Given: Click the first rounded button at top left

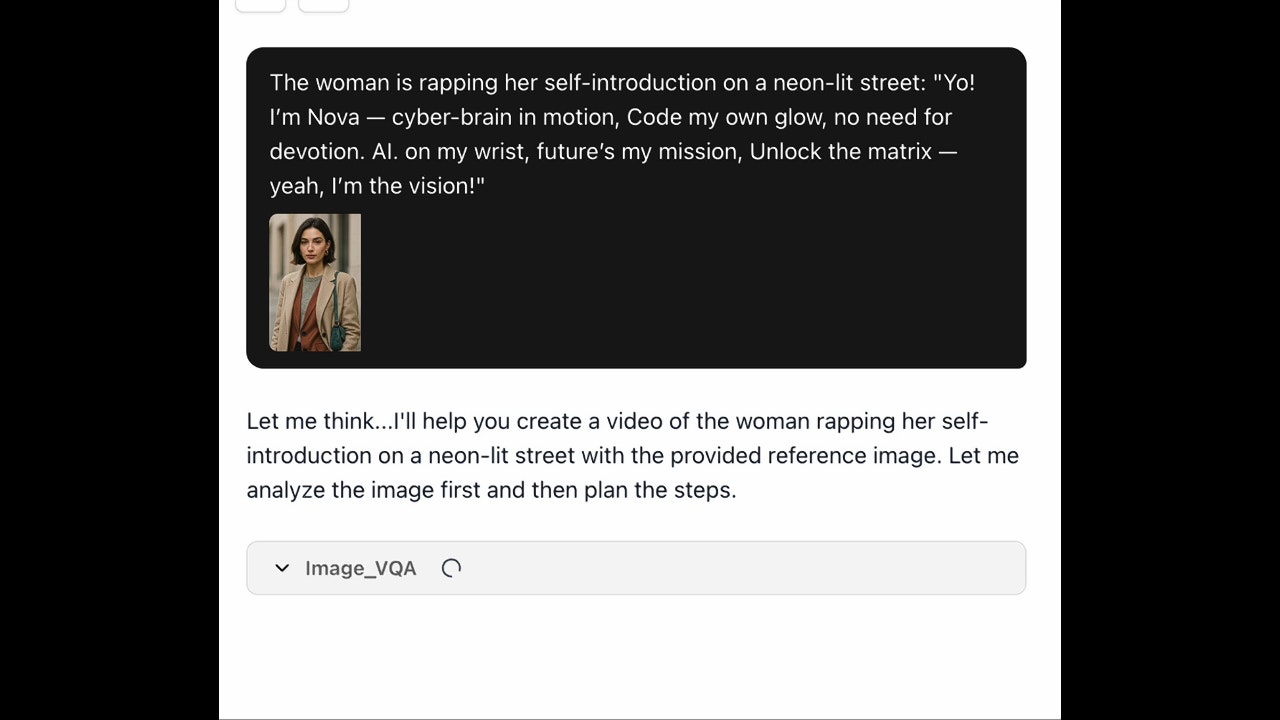Looking at the screenshot, I should tap(260, 4).
